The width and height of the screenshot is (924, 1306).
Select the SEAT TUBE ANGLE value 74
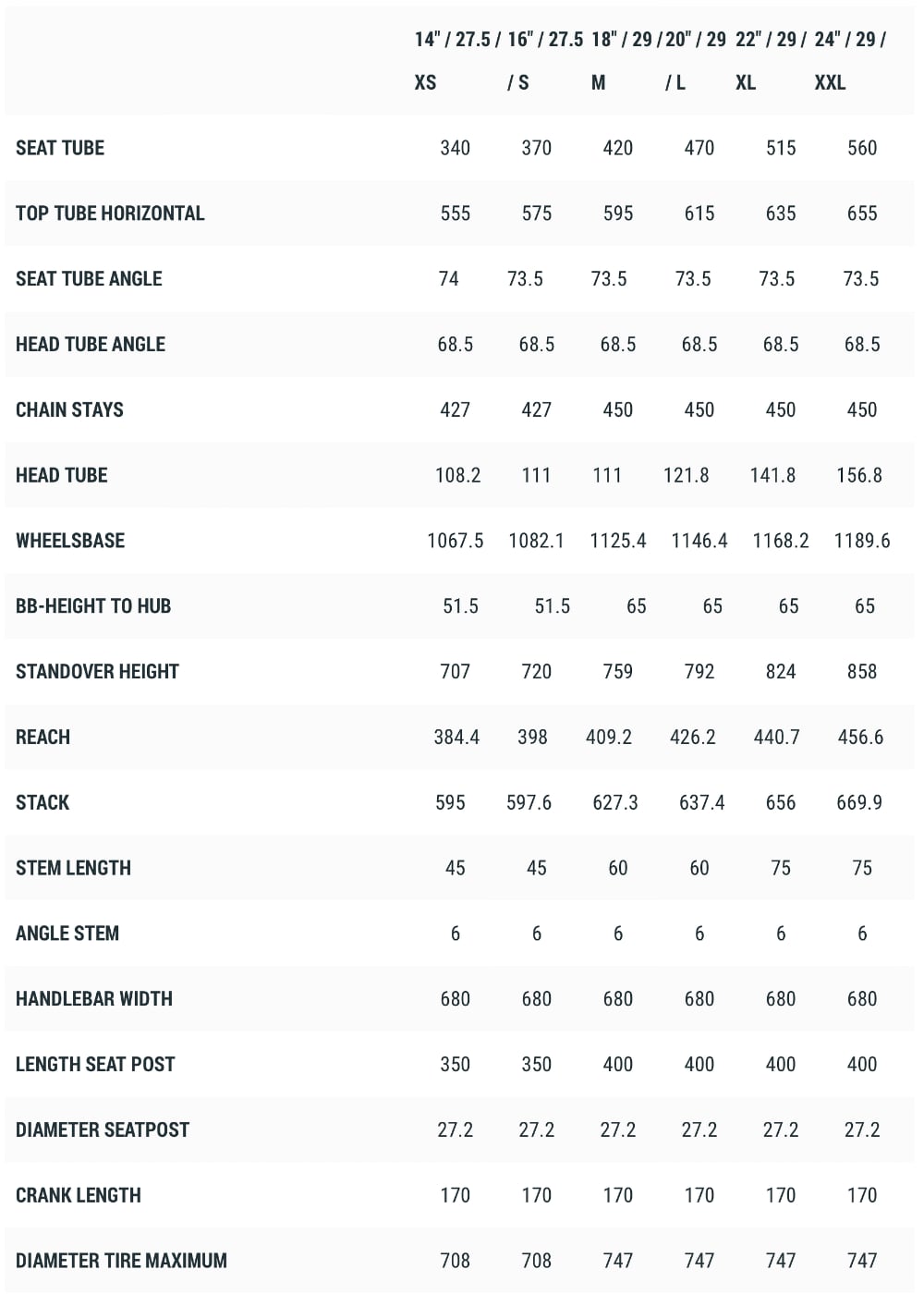(x=449, y=279)
